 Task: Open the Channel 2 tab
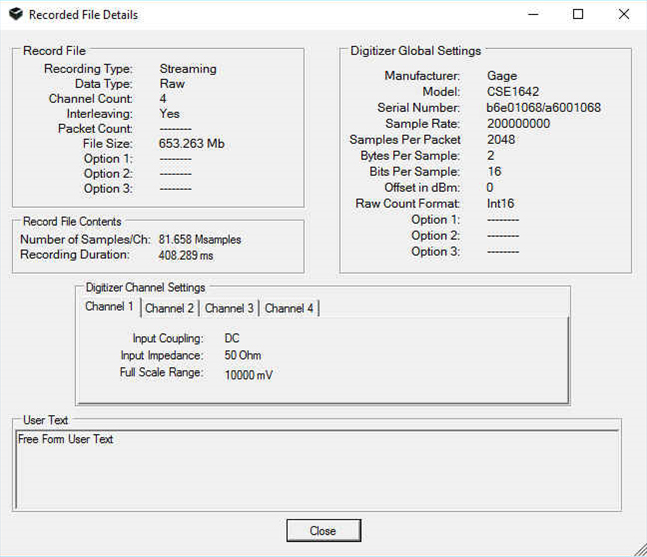[x=170, y=308]
